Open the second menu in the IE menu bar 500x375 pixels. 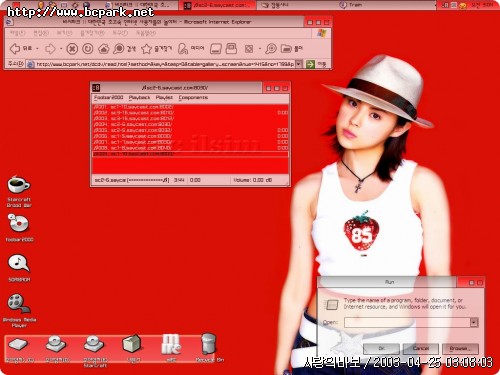coord(41,33)
